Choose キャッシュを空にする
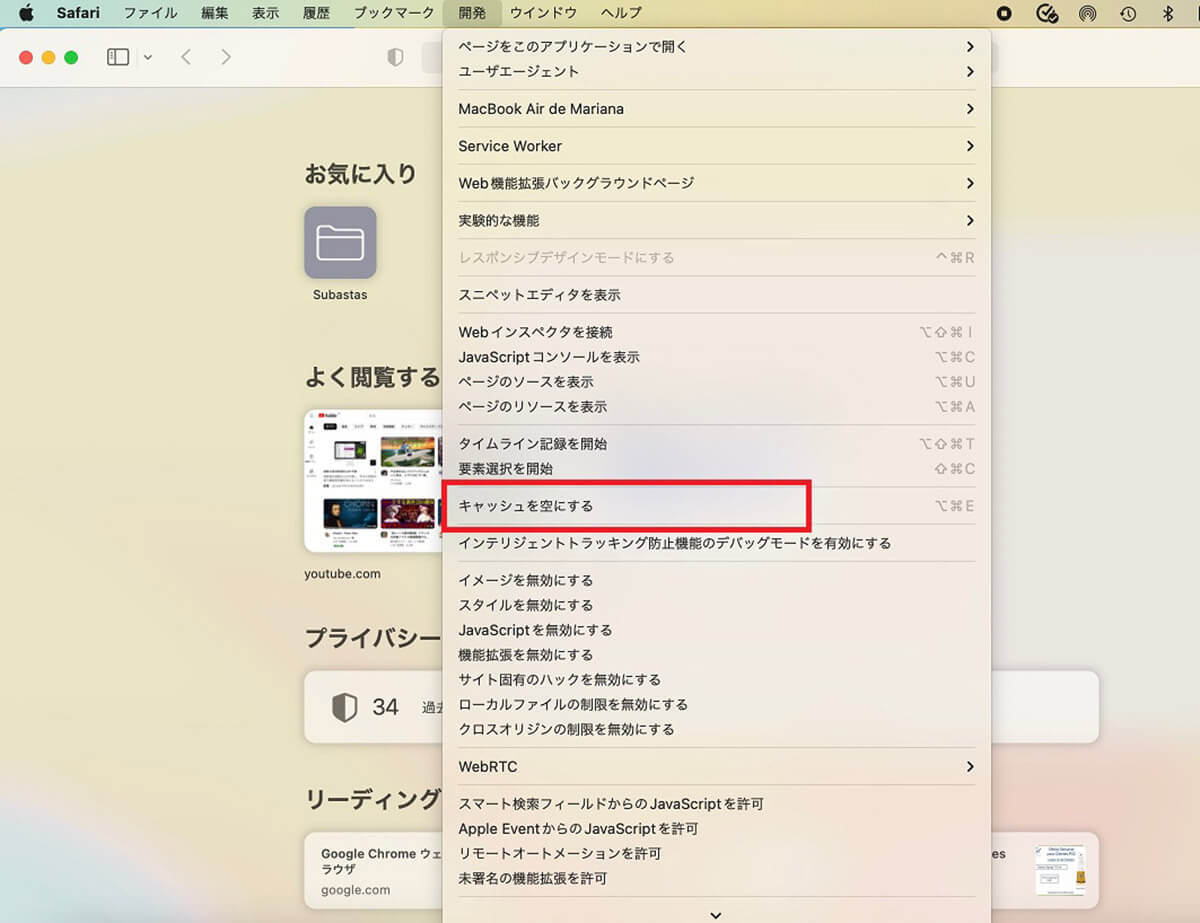Image resolution: width=1200 pixels, height=923 pixels. coord(717,506)
